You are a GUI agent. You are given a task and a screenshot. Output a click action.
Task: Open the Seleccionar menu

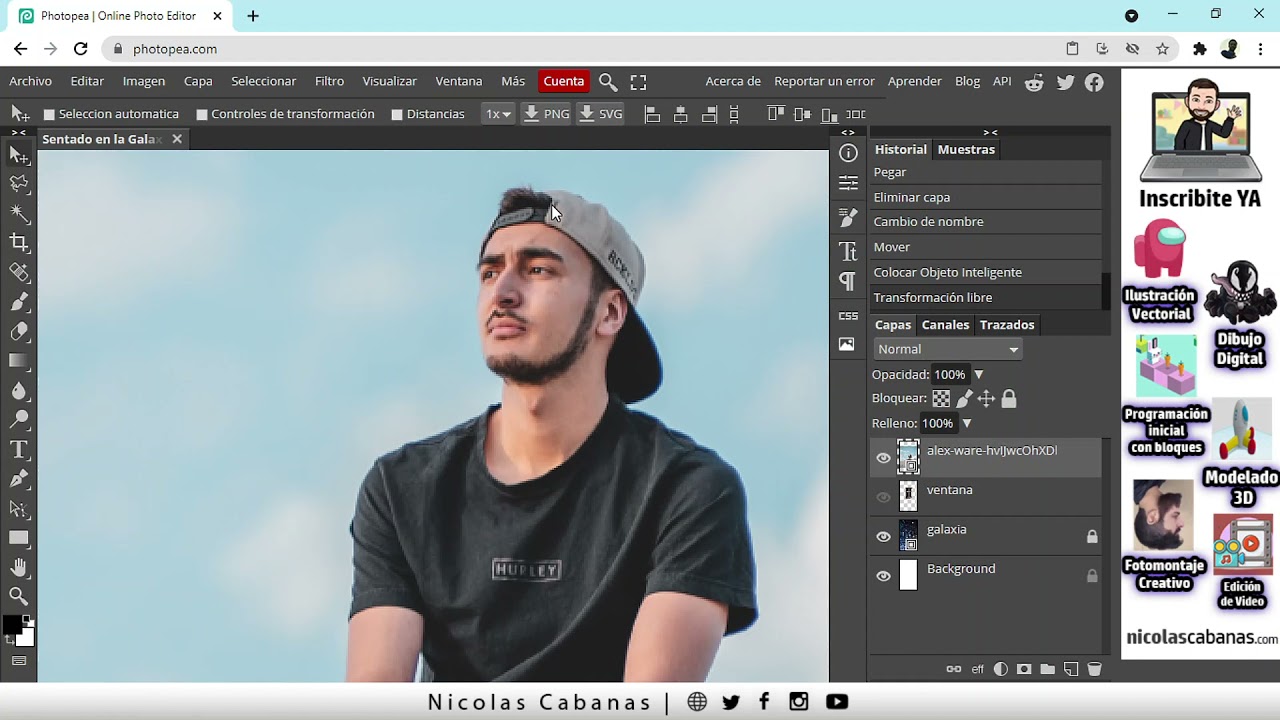coord(263,81)
